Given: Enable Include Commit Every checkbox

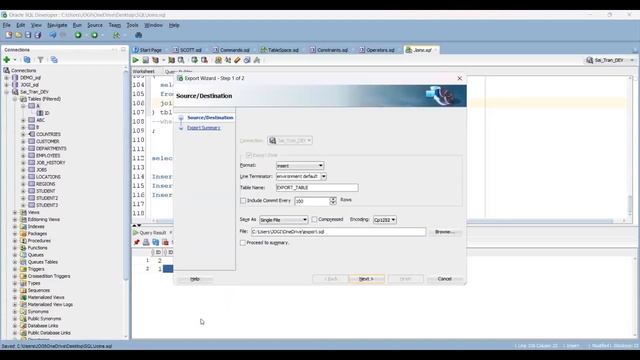Looking at the screenshot, I should (243, 201).
